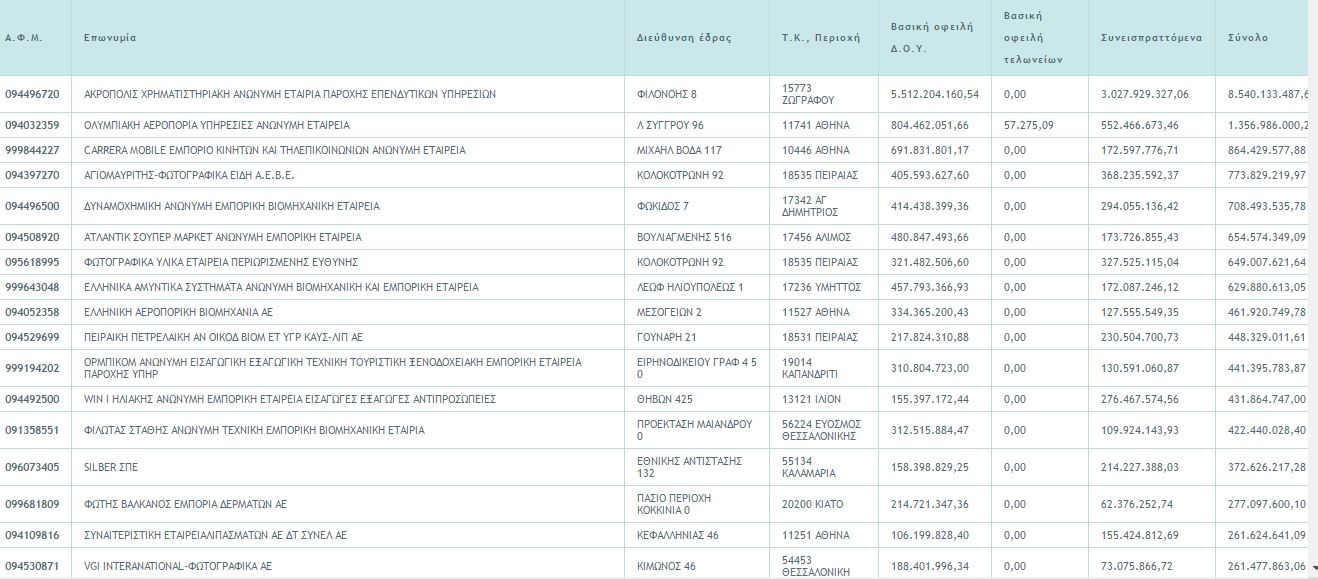Image resolution: width=1318 pixels, height=579 pixels.
Task: Select ΕΛΛΗΝΙΚΗ ΑΕΡΟΠΟΡΙΚΗ ΒΙΟΜΗΧΑΝΙΑ ΑΕ
Action: tap(178, 312)
